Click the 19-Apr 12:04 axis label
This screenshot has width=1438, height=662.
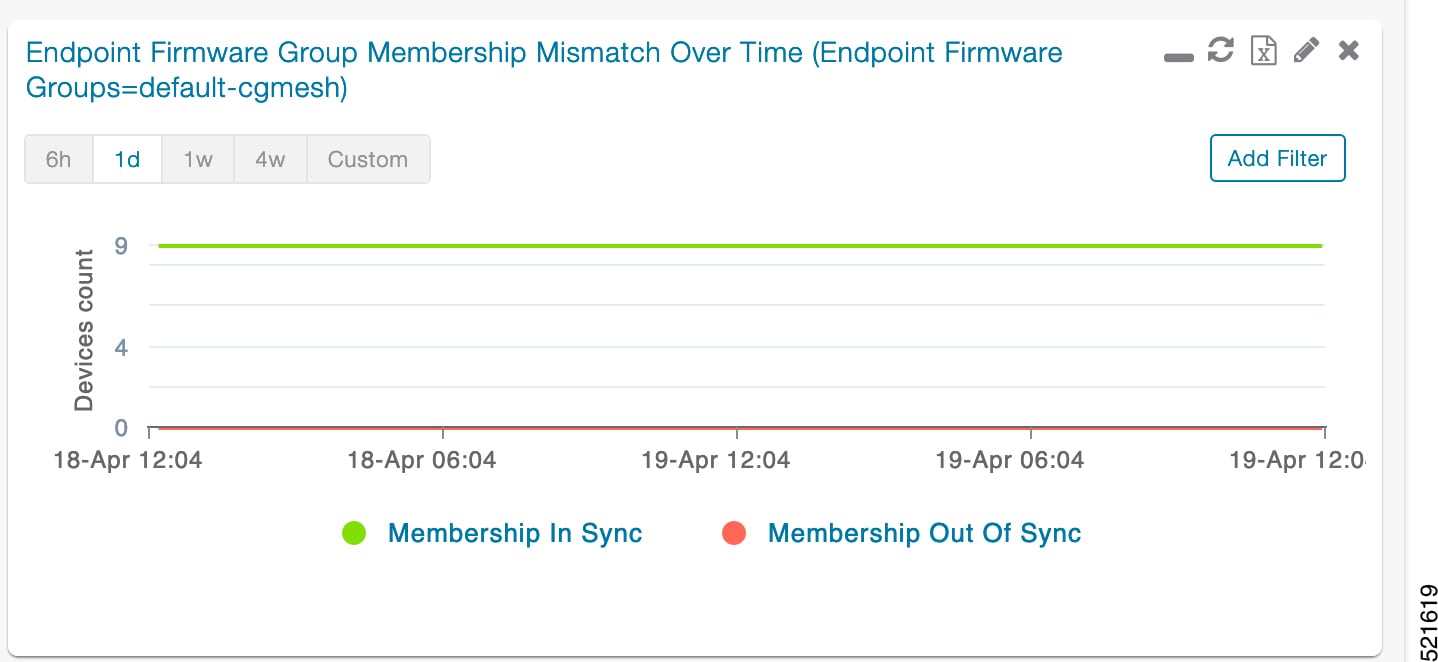(x=716, y=461)
